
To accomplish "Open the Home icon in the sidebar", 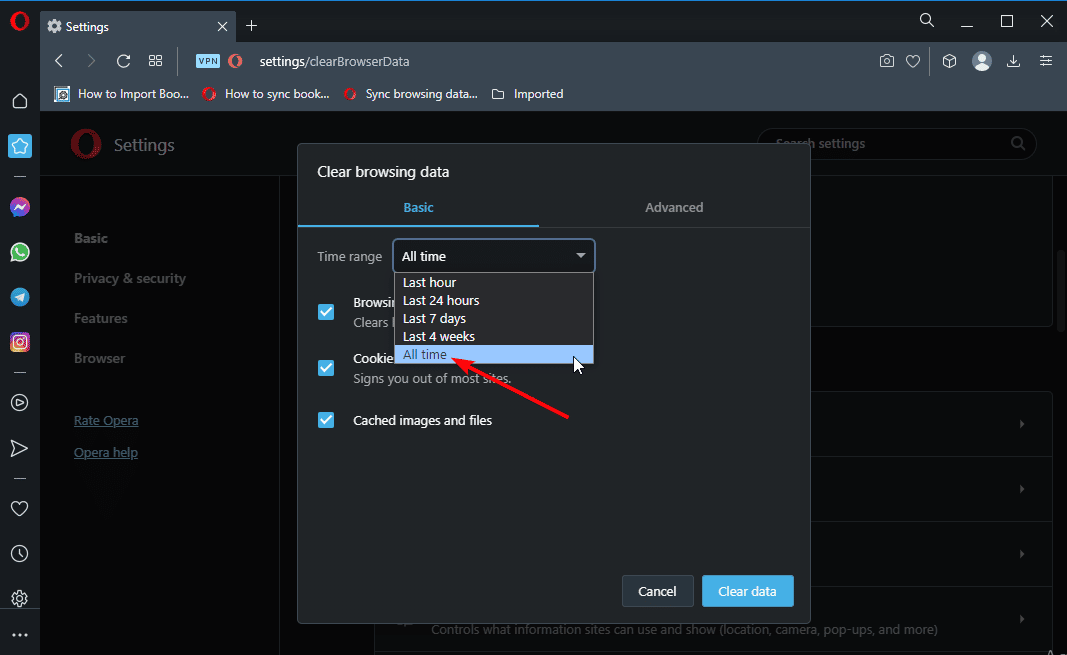I will 20,101.
